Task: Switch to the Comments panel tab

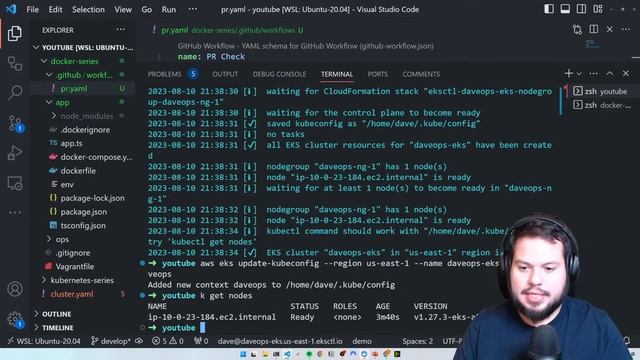Action: pyautogui.click(x=421, y=74)
